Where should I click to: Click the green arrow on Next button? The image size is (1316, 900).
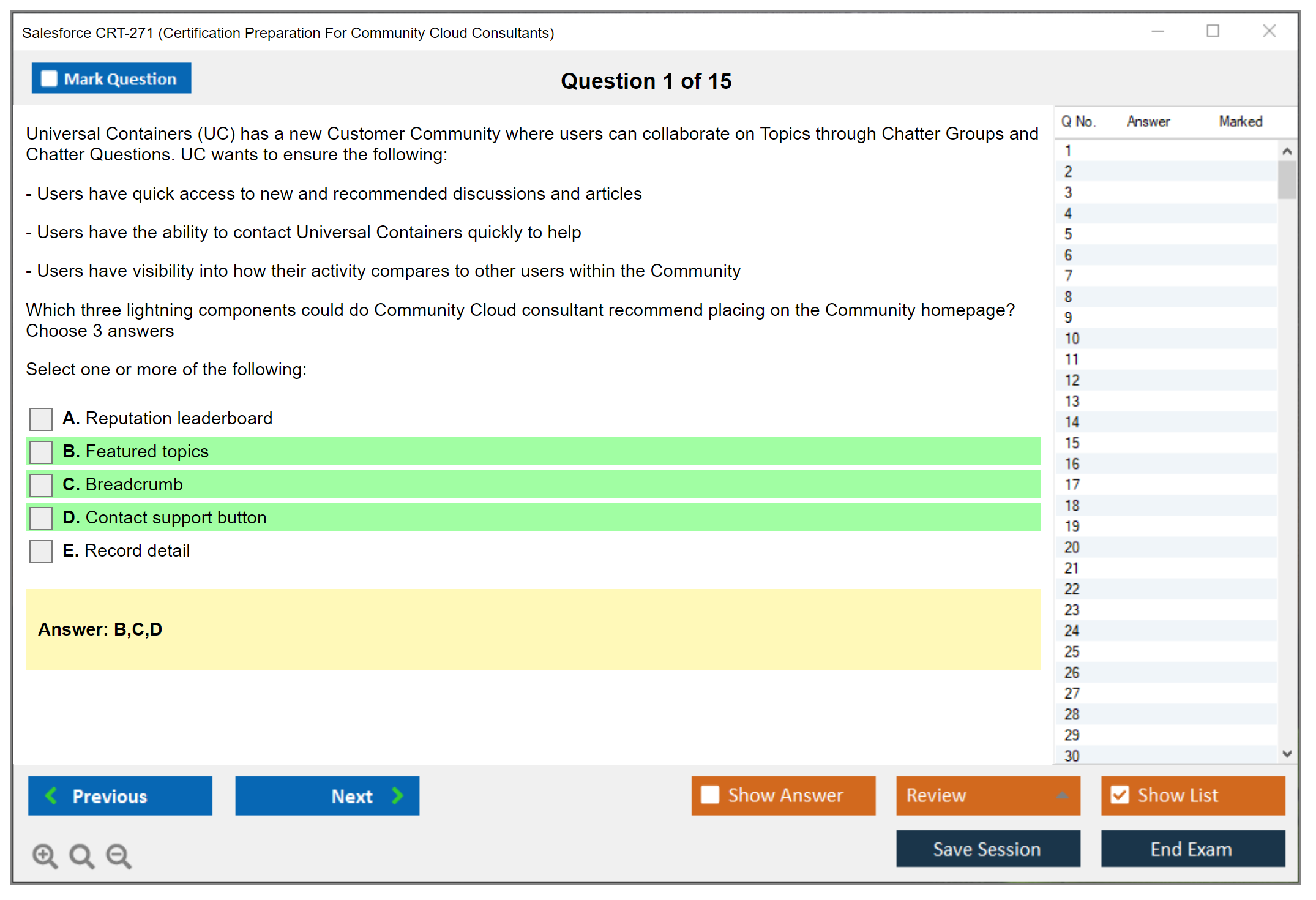pos(397,795)
